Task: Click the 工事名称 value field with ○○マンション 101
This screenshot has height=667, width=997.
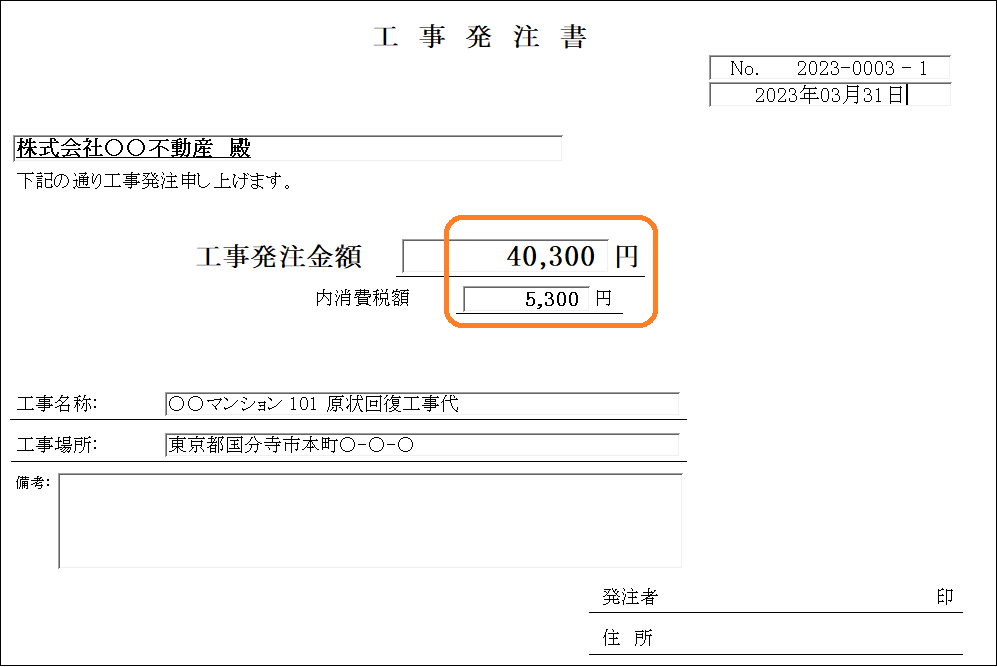Action: pyautogui.click(x=421, y=404)
